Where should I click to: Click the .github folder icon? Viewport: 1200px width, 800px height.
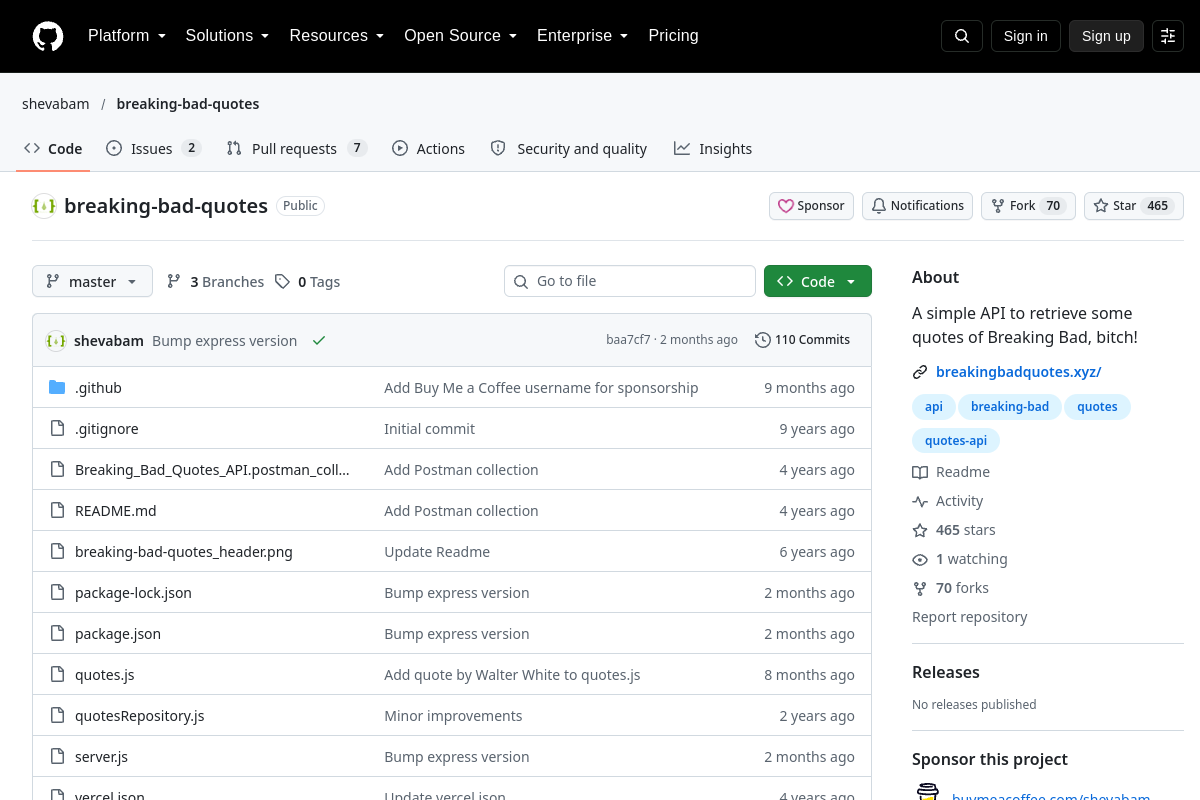(x=57, y=388)
